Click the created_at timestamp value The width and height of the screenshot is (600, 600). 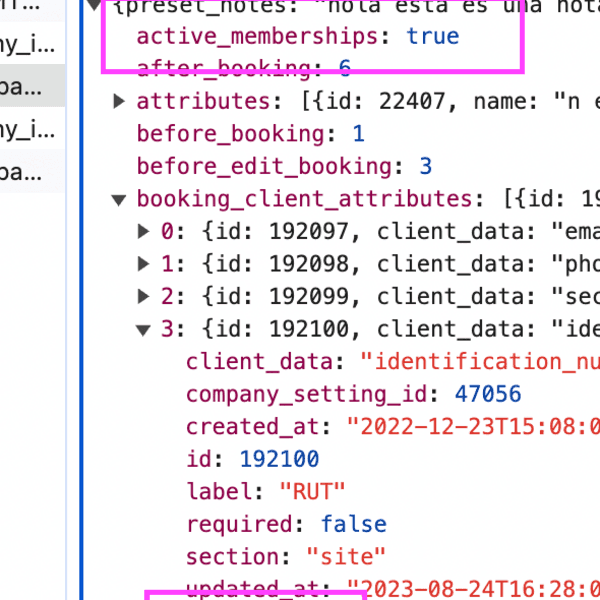(x=472, y=427)
